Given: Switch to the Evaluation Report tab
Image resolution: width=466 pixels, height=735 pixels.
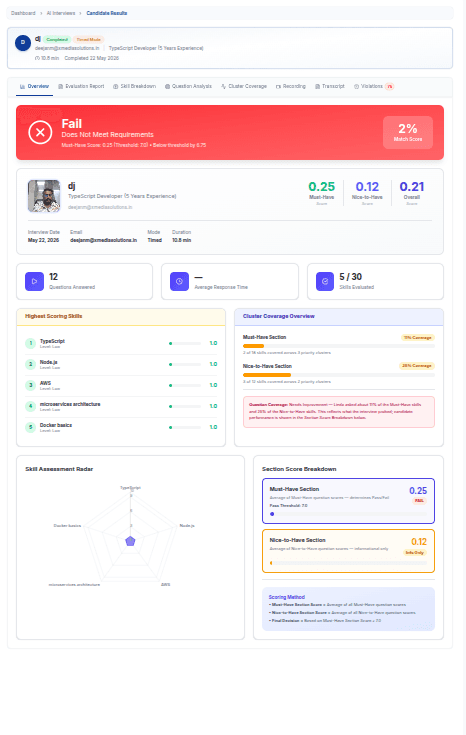Looking at the screenshot, I should (x=81, y=86).
